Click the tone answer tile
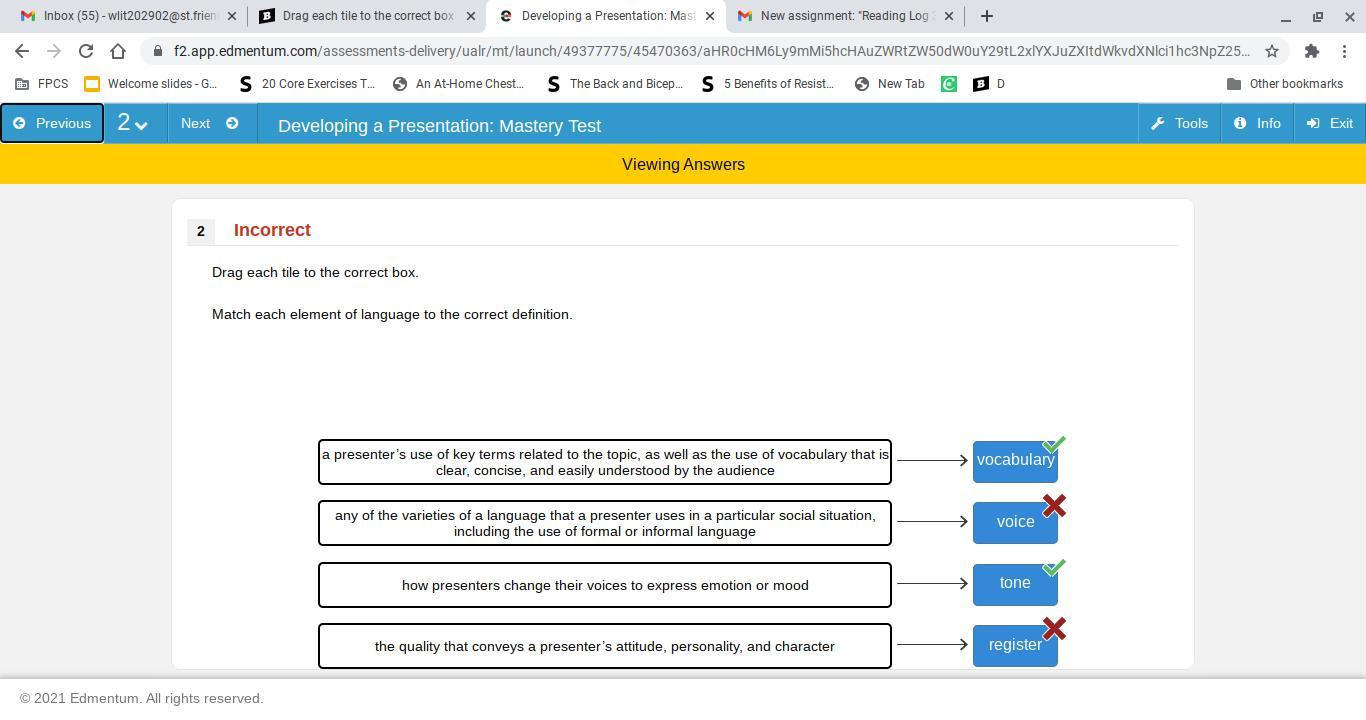Image resolution: width=1366 pixels, height=720 pixels. click(1015, 583)
